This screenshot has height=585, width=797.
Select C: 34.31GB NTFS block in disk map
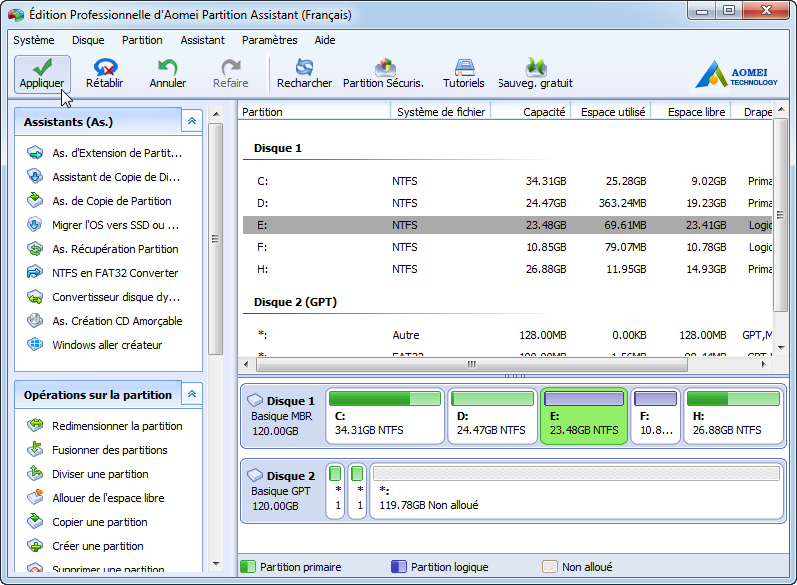click(x=385, y=416)
